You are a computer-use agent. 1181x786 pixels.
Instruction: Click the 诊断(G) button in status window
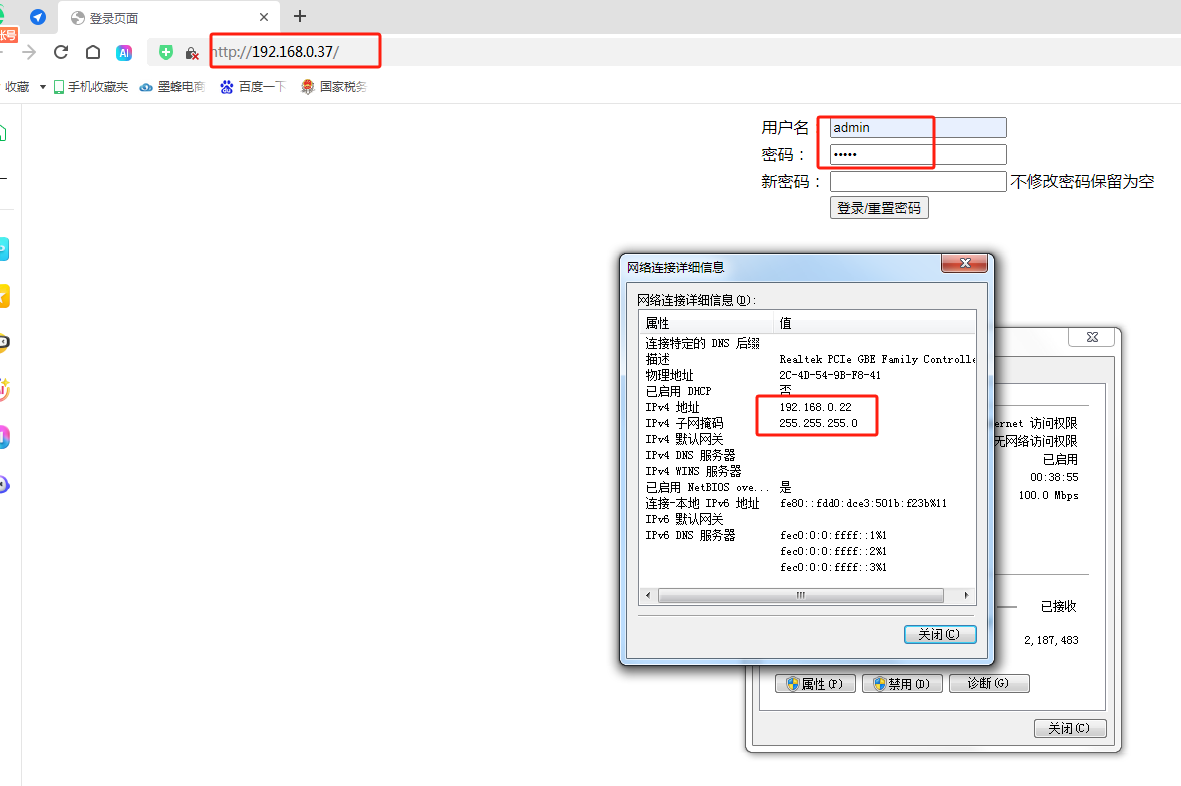[x=989, y=684]
